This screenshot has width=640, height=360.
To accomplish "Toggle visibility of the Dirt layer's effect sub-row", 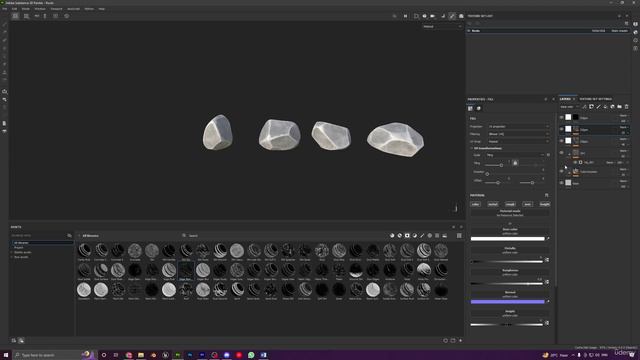I will pyautogui.click(x=575, y=162).
